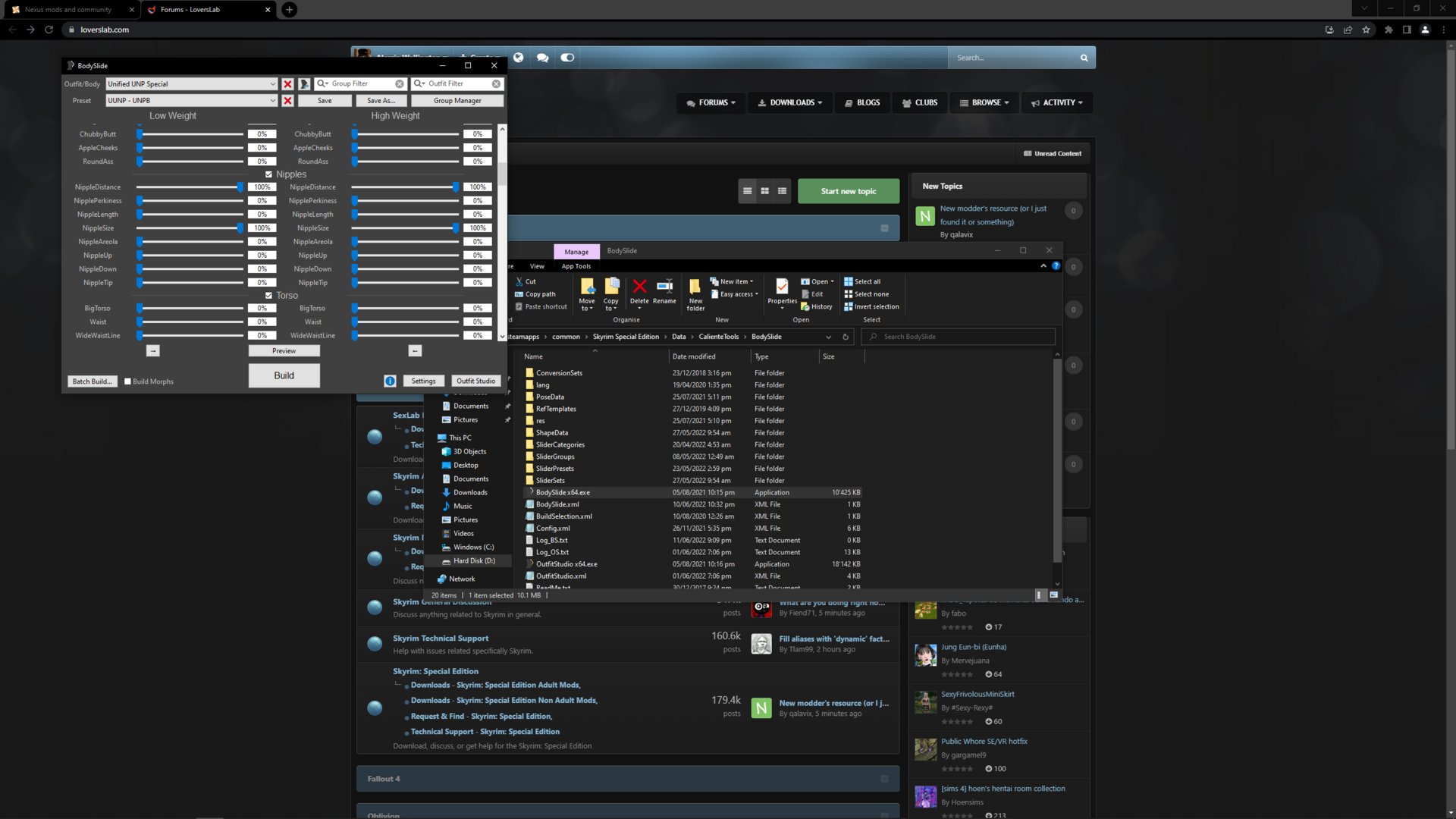Click Paste shortcut in Explorer ribbon
1456x819 pixels.
541,306
